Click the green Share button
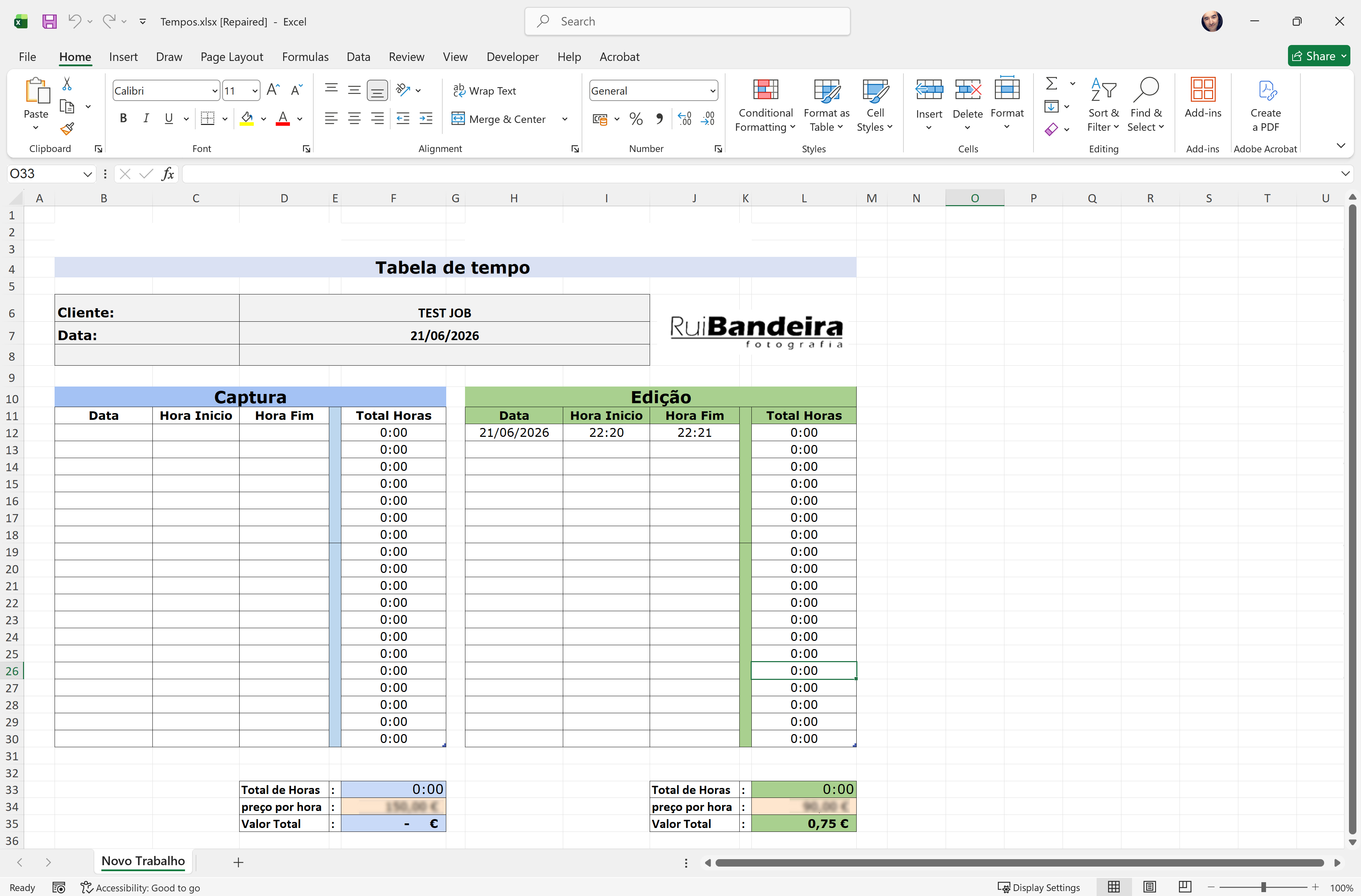 click(1319, 56)
